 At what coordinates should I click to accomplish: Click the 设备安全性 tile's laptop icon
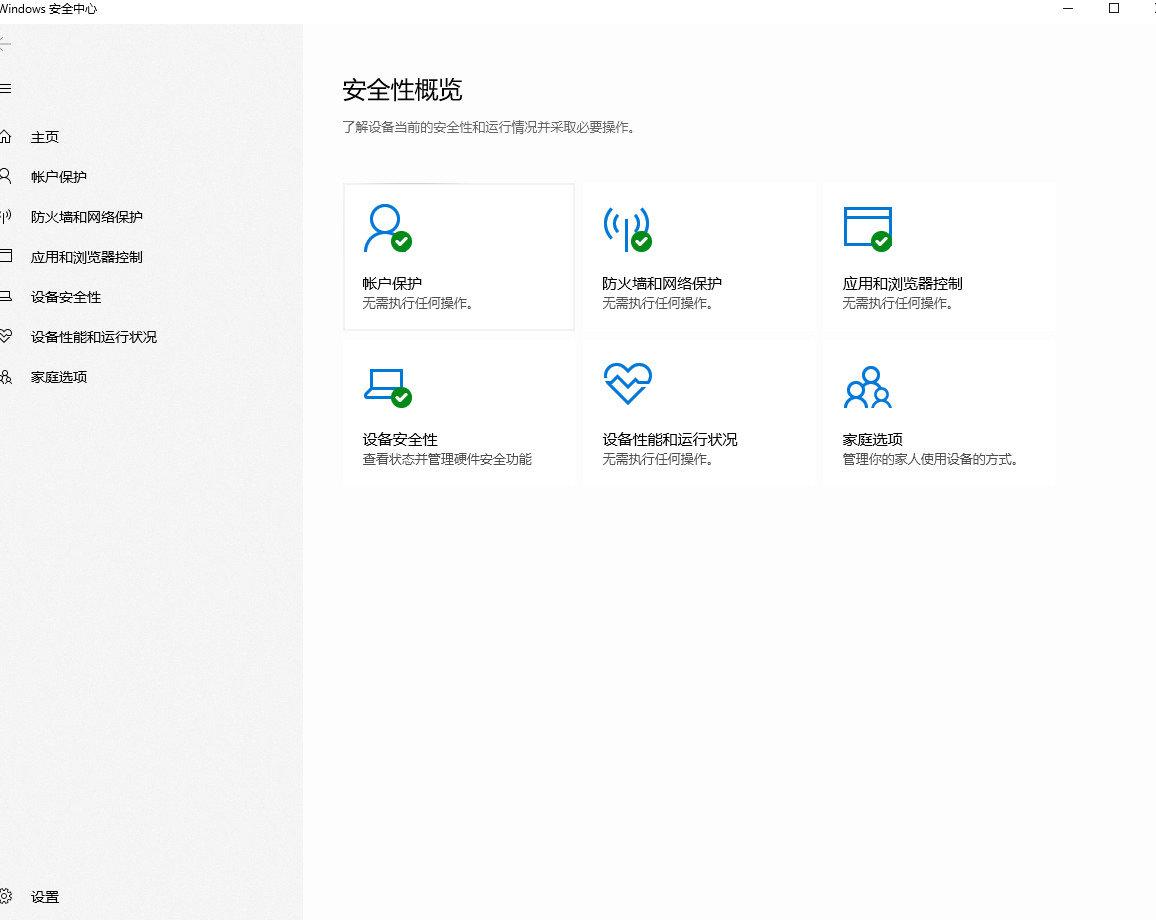coord(388,388)
